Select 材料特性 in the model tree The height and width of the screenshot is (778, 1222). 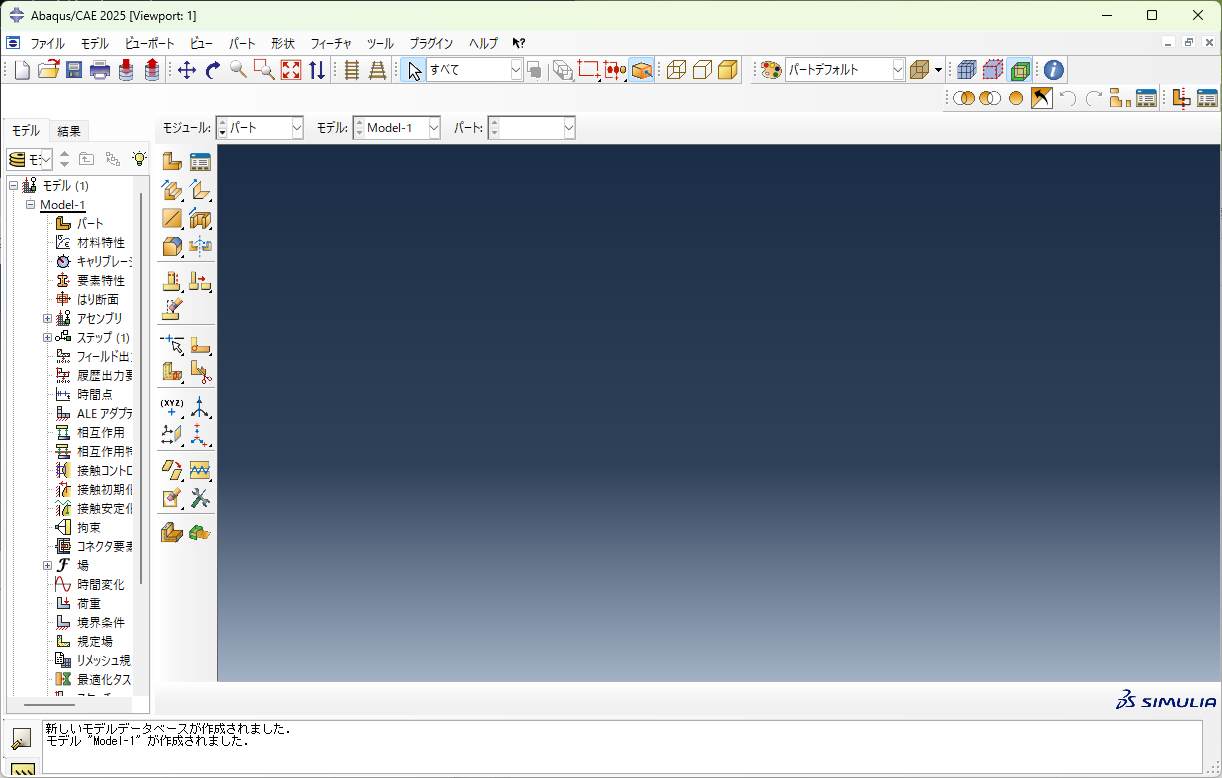coord(100,243)
